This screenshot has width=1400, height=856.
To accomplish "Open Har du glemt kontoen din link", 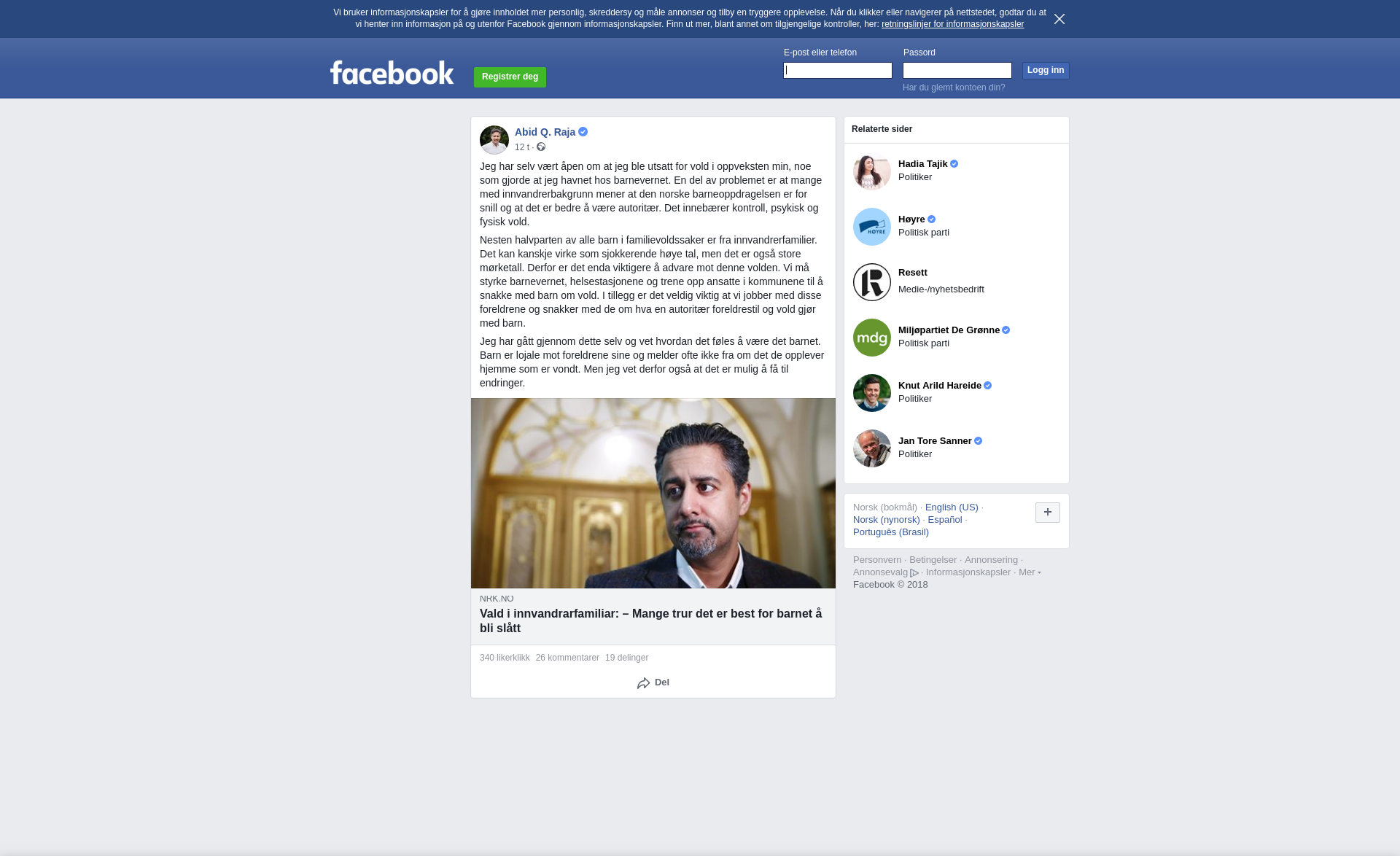I will [x=954, y=87].
